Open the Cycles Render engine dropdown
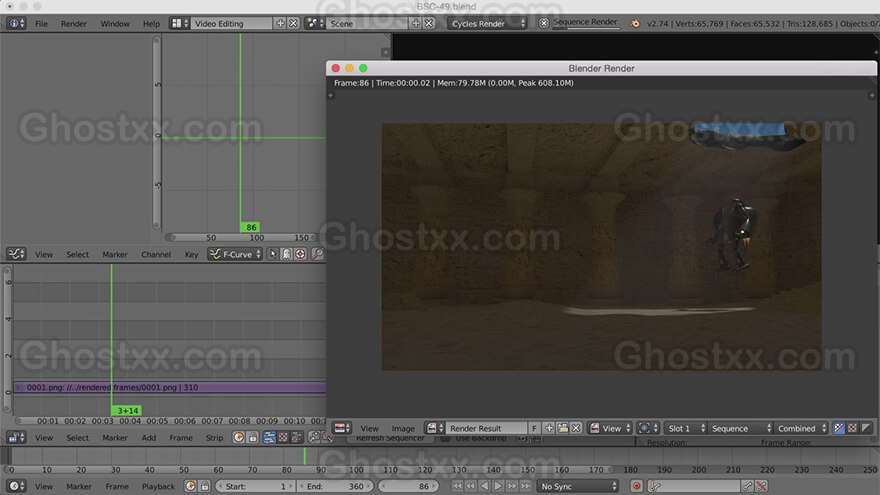880x495 pixels. (x=488, y=24)
